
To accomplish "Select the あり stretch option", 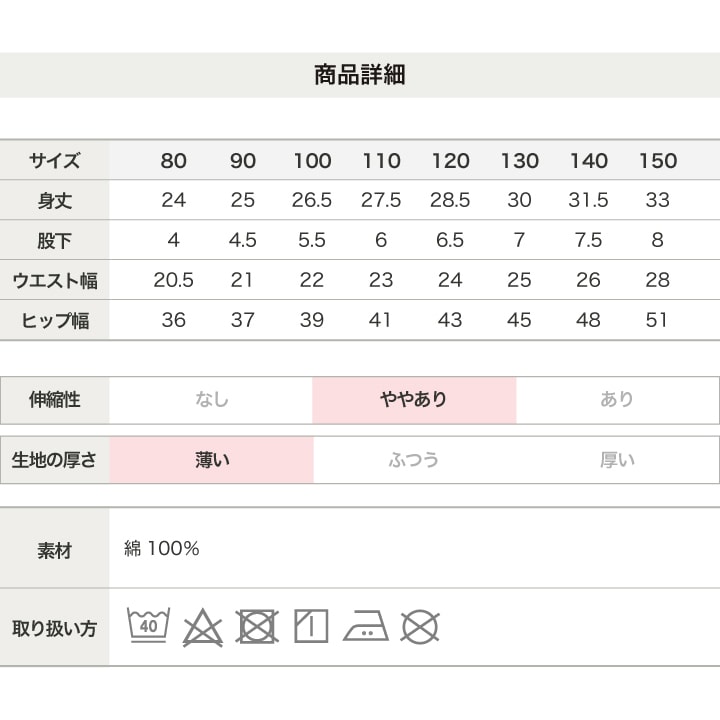I will (x=617, y=400).
